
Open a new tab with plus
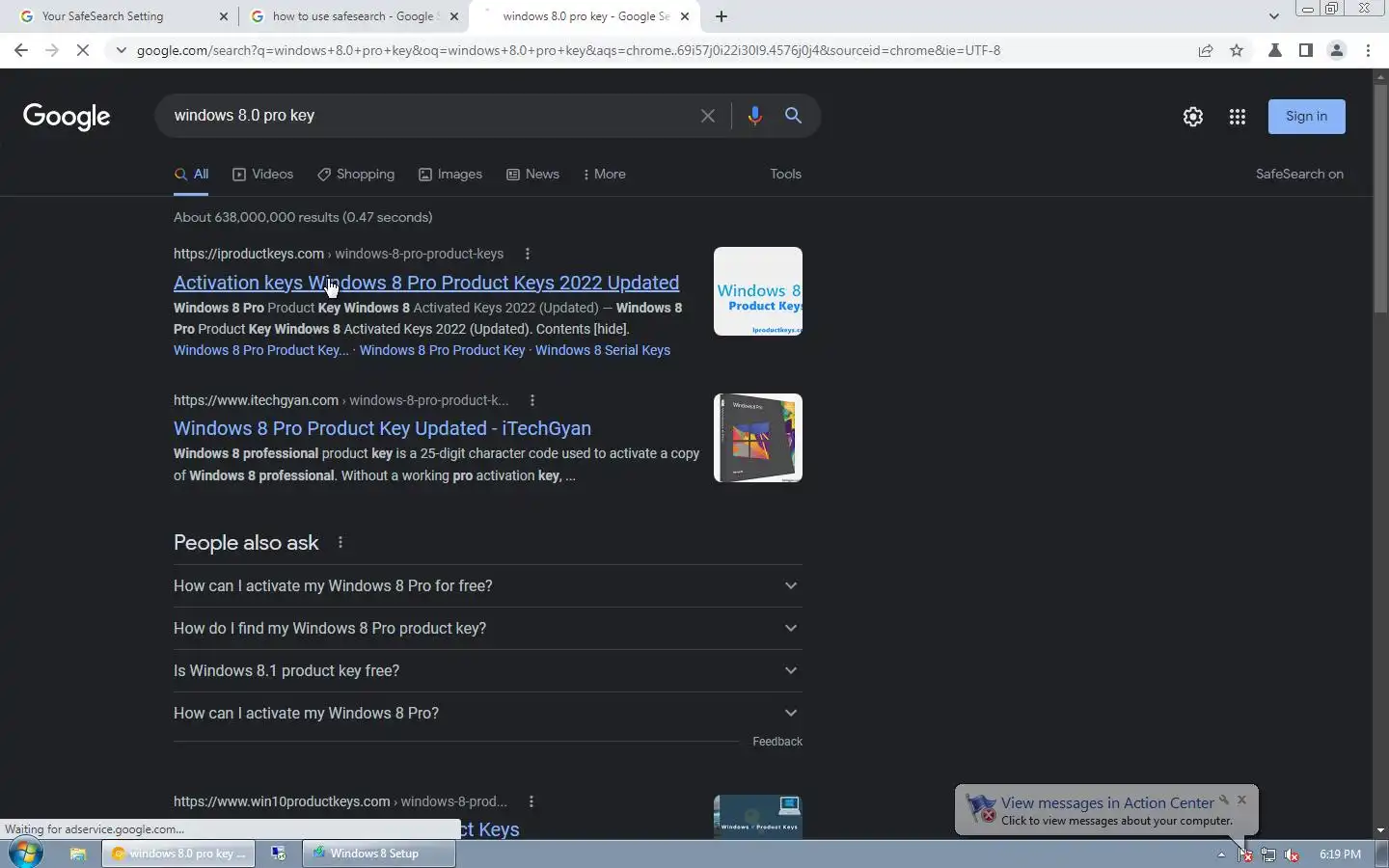pos(722,16)
